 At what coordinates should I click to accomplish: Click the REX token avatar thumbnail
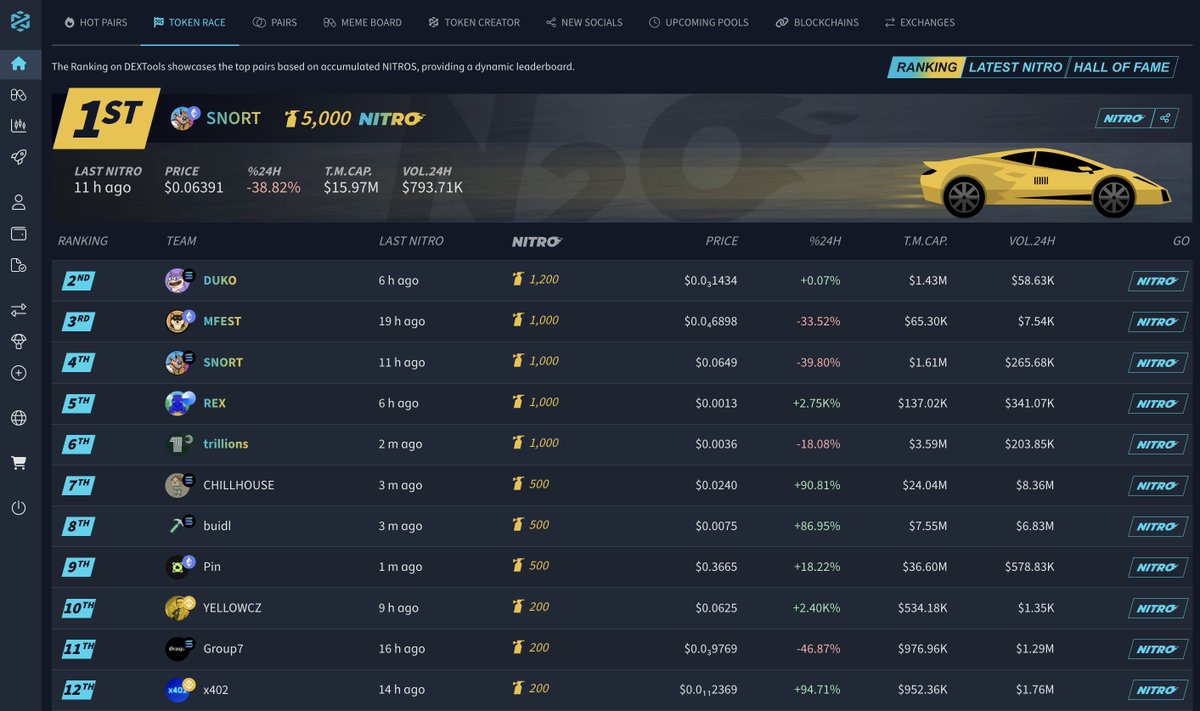coord(179,403)
